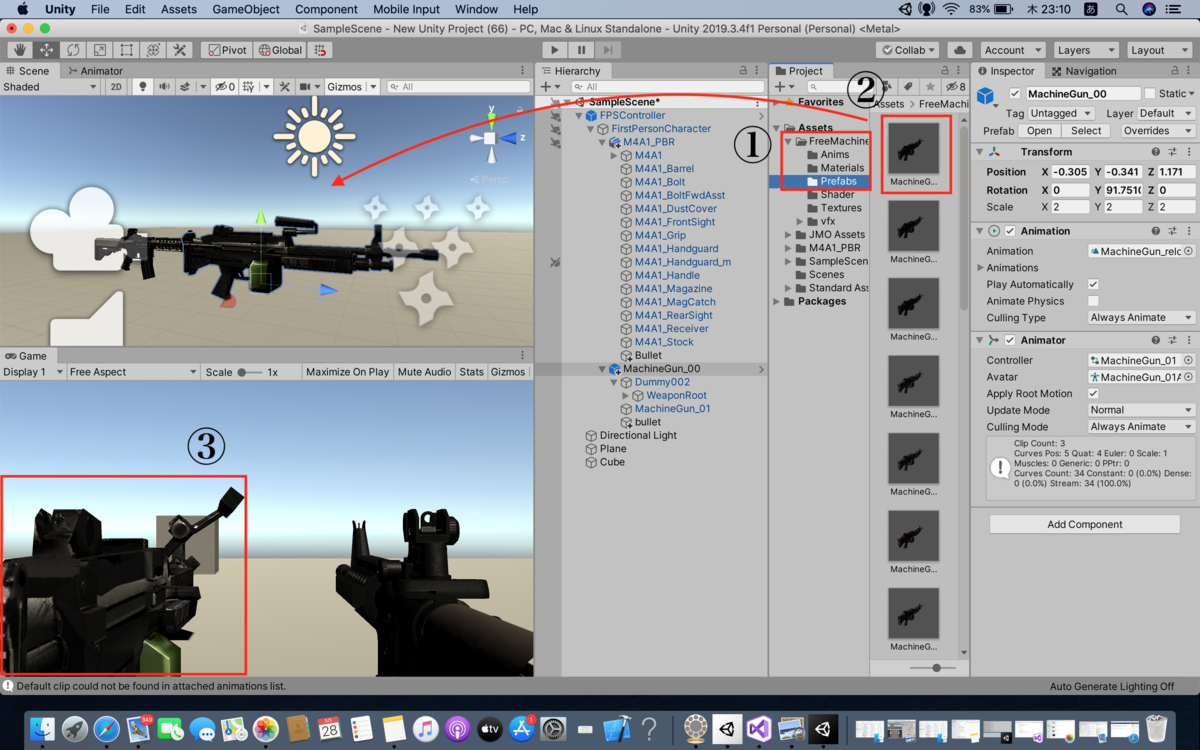Image resolution: width=1200 pixels, height=750 pixels.
Task: Click the Step frame button
Action: [607, 50]
